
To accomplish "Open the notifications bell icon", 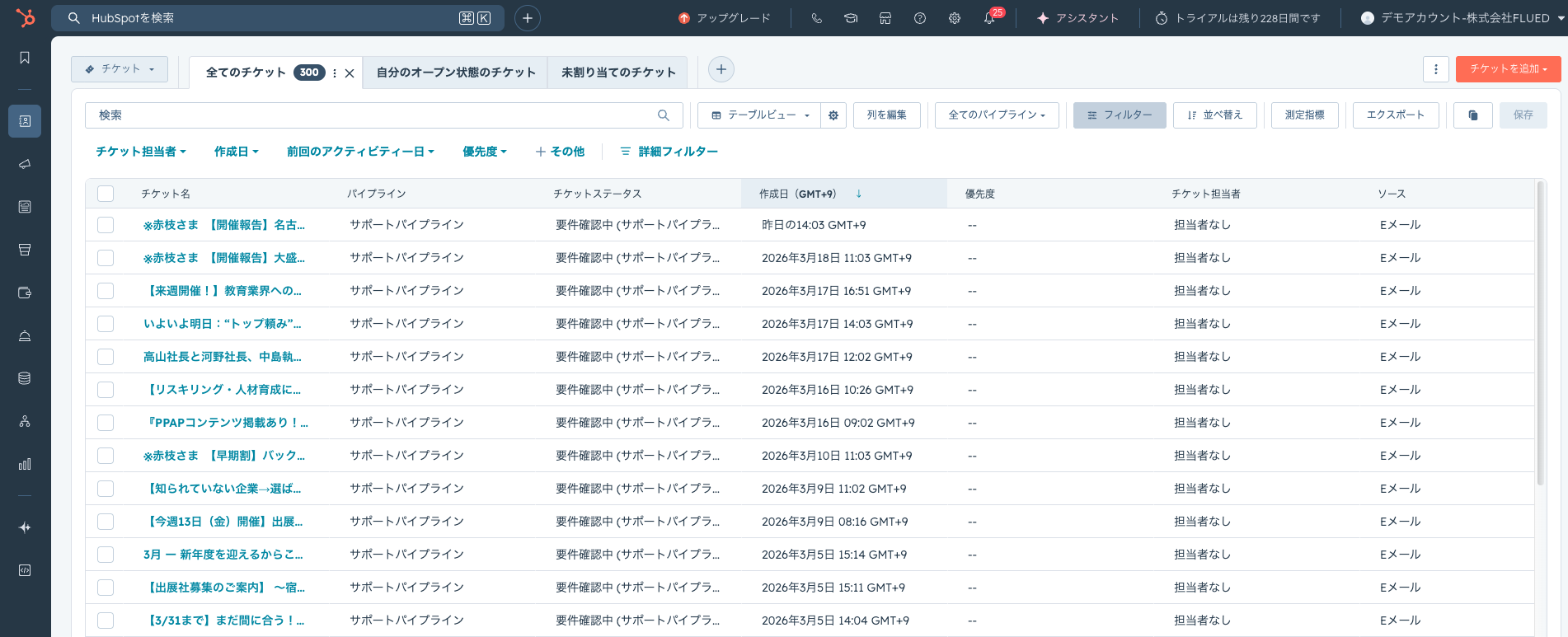I will [x=988, y=18].
